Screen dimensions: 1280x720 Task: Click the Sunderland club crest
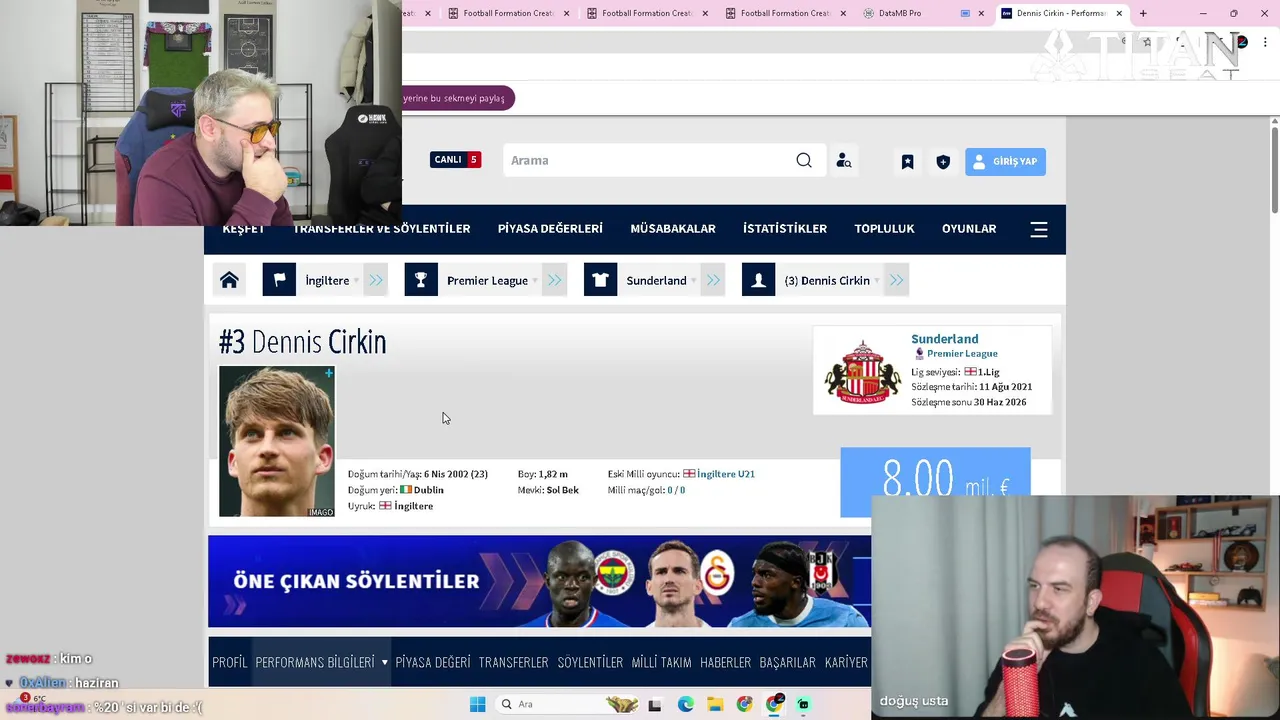click(862, 371)
